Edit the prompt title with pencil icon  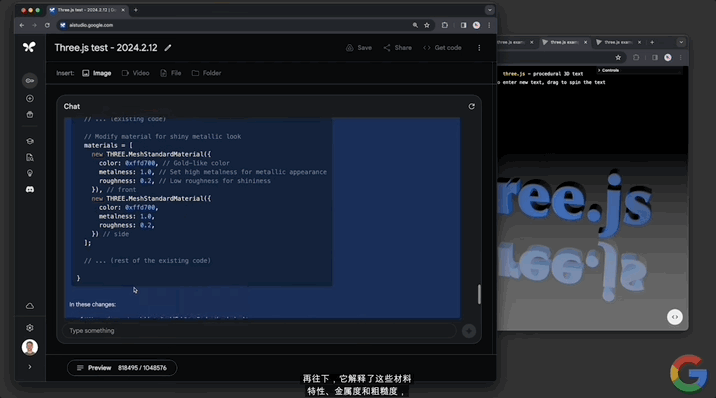168,48
